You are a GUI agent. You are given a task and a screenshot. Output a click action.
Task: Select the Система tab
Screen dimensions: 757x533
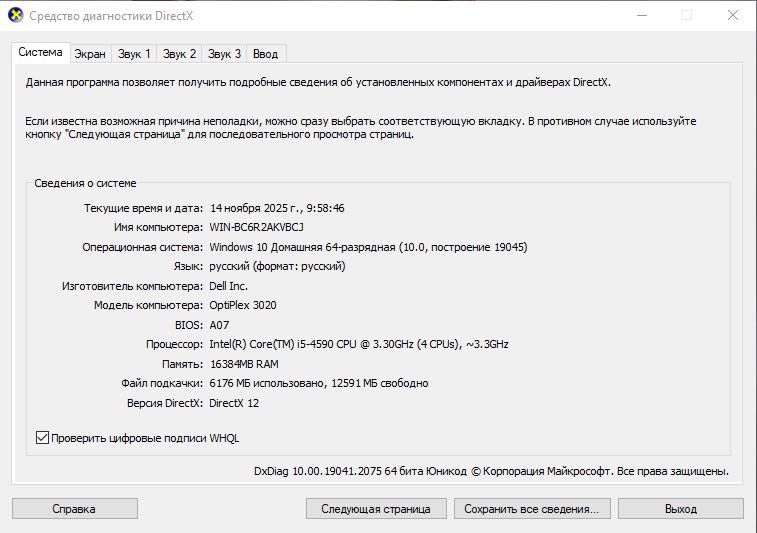[x=41, y=52]
